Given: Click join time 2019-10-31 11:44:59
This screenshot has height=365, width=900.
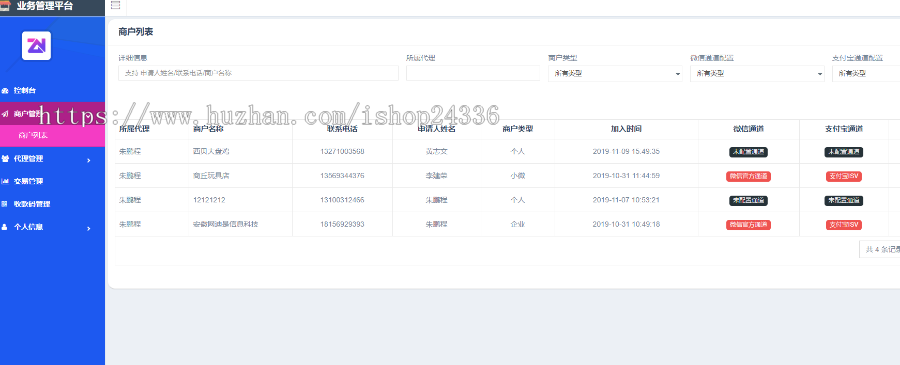Looking at the screenshot, I should (x=626, y=176).
